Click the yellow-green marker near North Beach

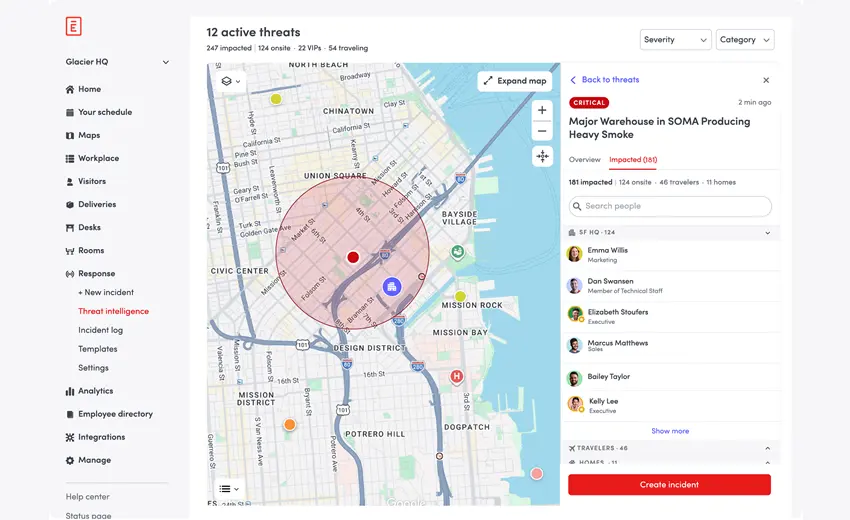(x=276, y=99)
